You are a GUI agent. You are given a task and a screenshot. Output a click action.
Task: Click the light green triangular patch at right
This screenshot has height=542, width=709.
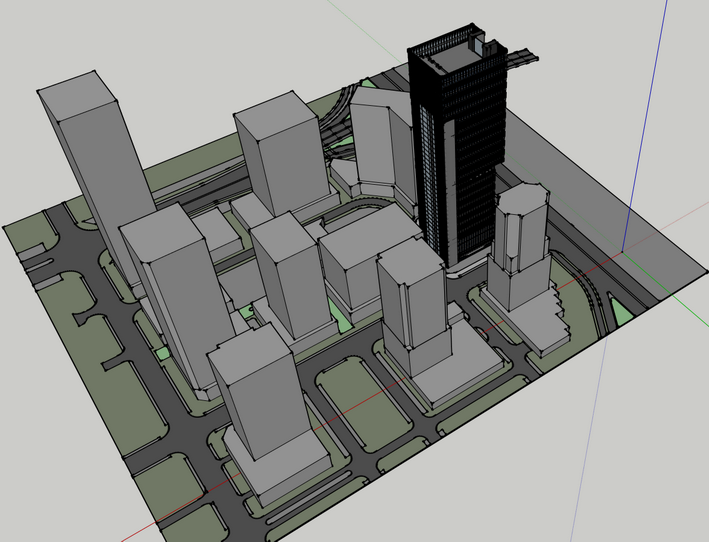coord(622,312)
